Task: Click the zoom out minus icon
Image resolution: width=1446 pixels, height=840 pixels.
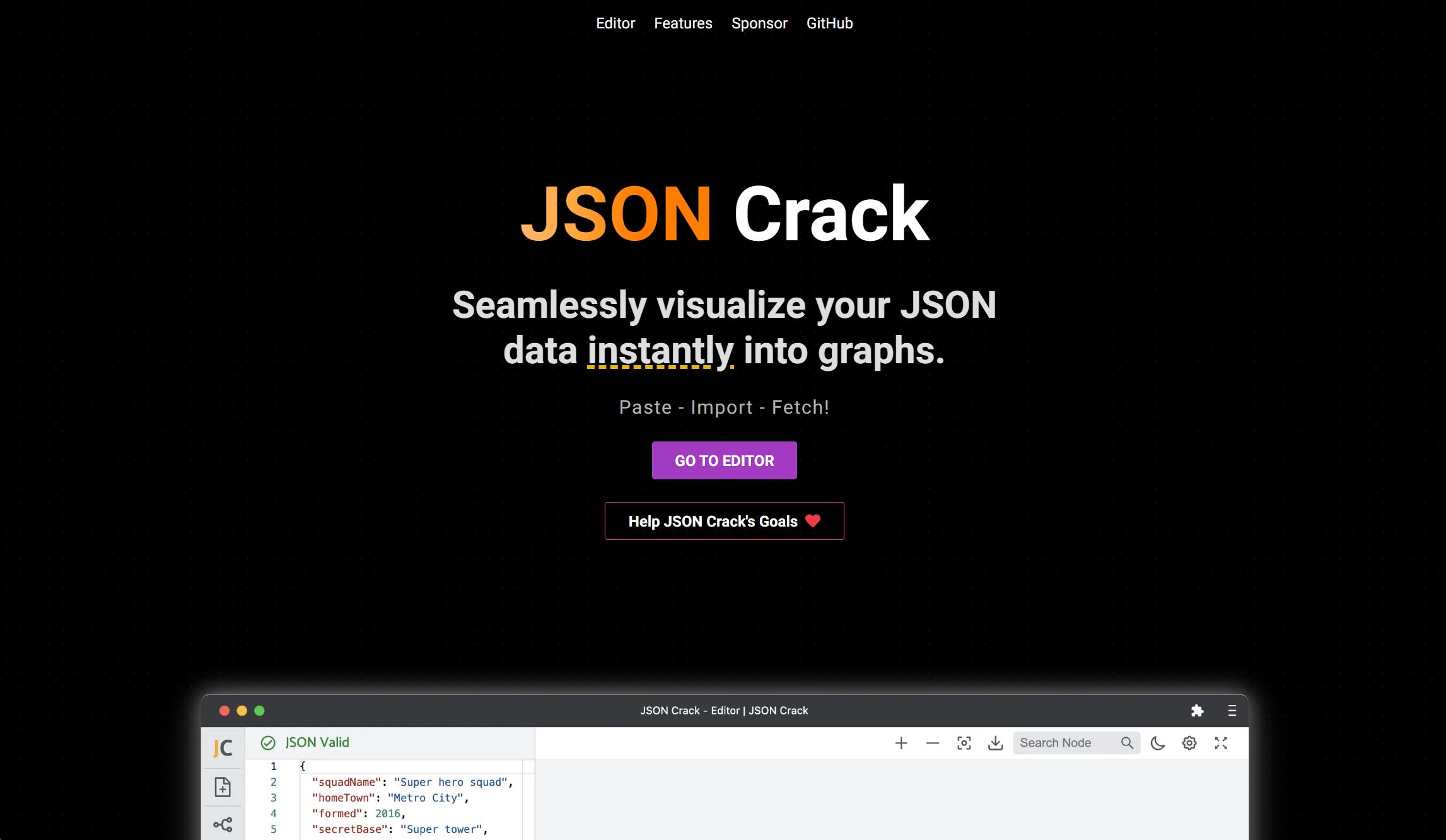Action: (x=933, y=743)
